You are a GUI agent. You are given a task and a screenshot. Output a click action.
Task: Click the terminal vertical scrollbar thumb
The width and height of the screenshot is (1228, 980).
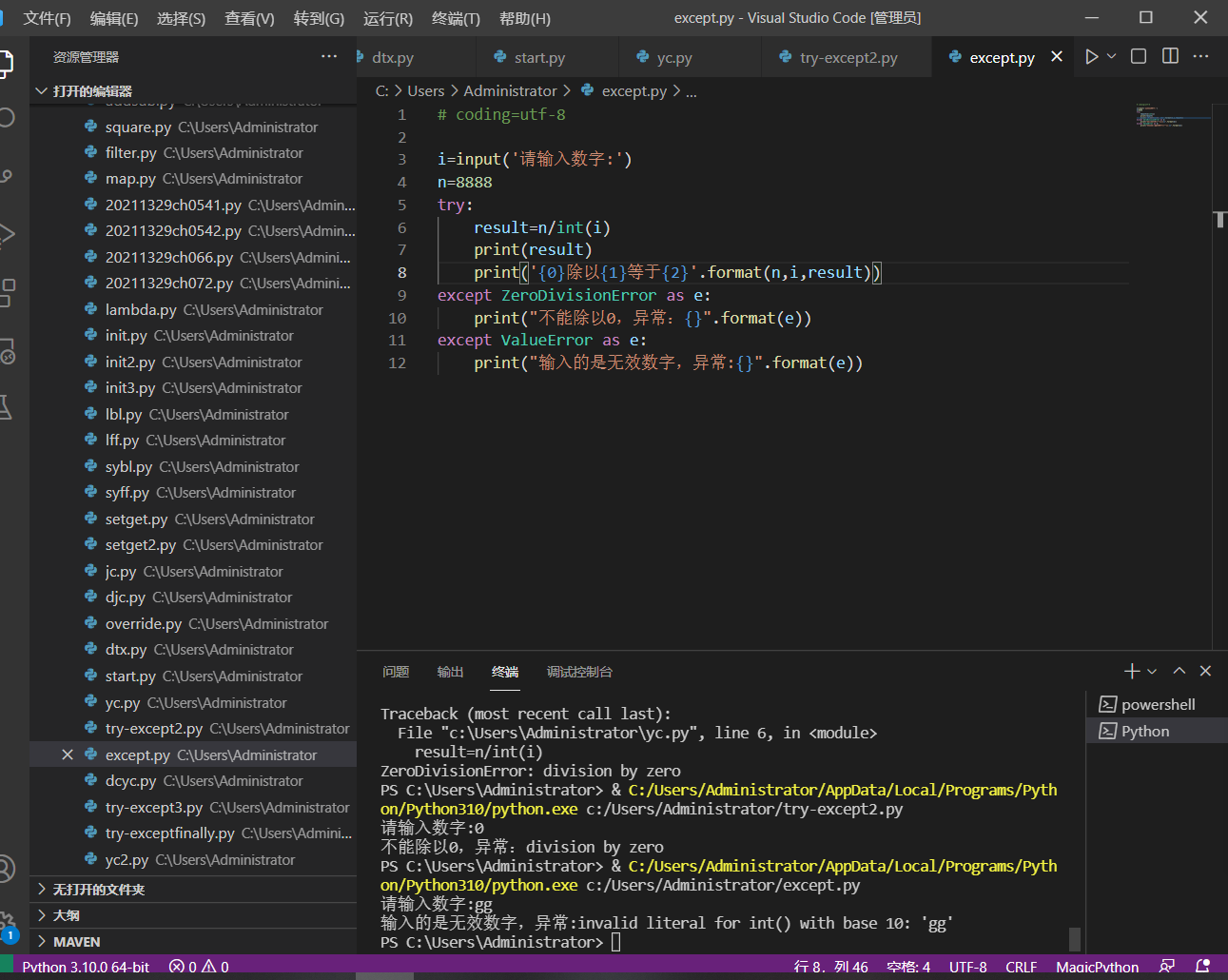pos(1075,938)
